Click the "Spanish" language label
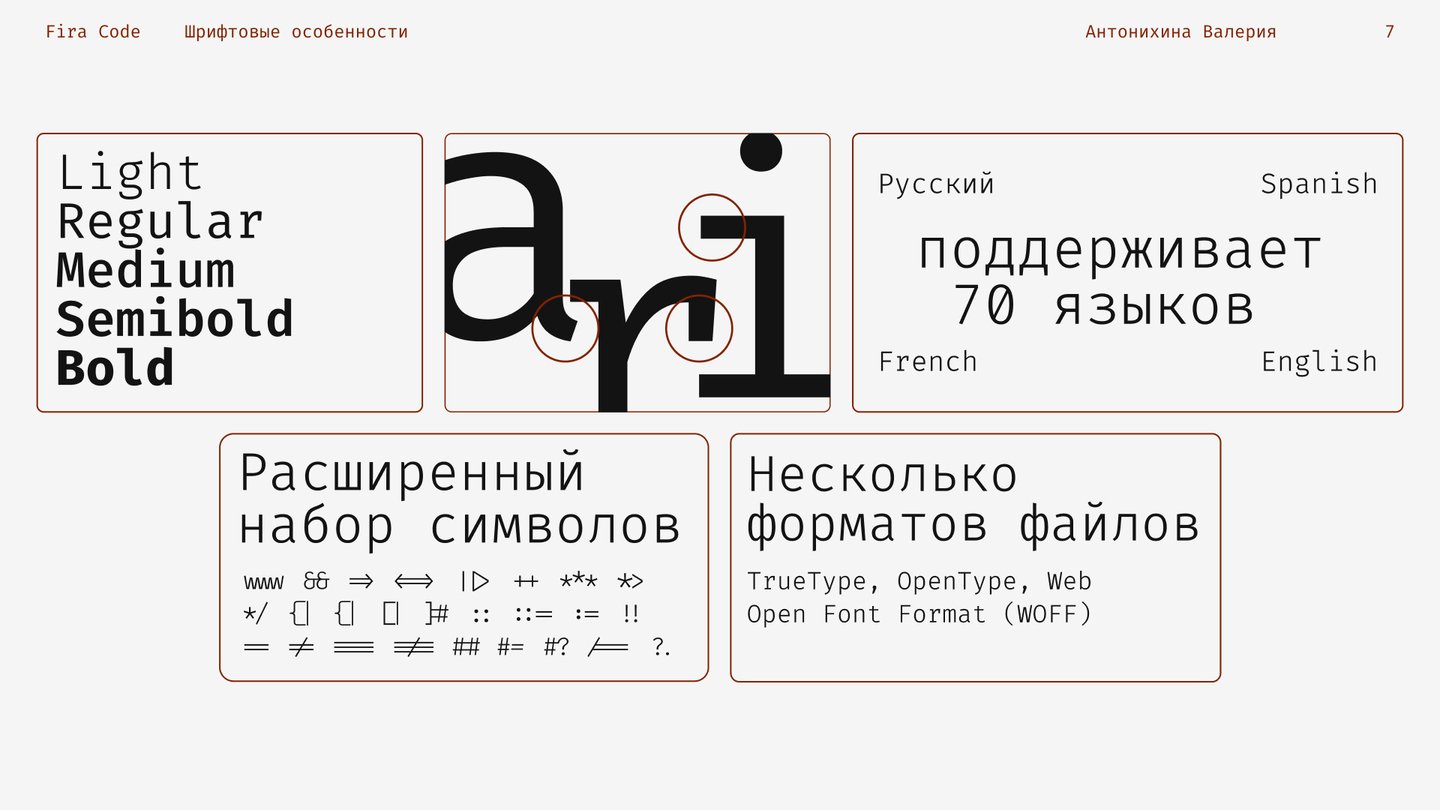The image size is (1440, 810). click(1319, 185)
